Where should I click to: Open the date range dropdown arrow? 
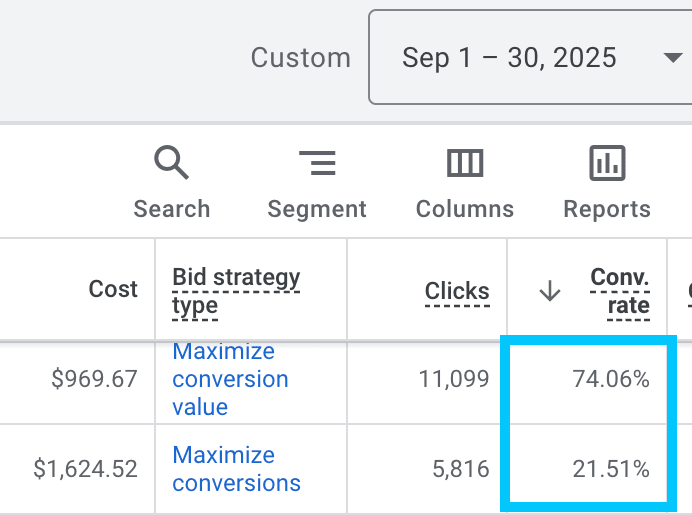(x=672, y=57)
